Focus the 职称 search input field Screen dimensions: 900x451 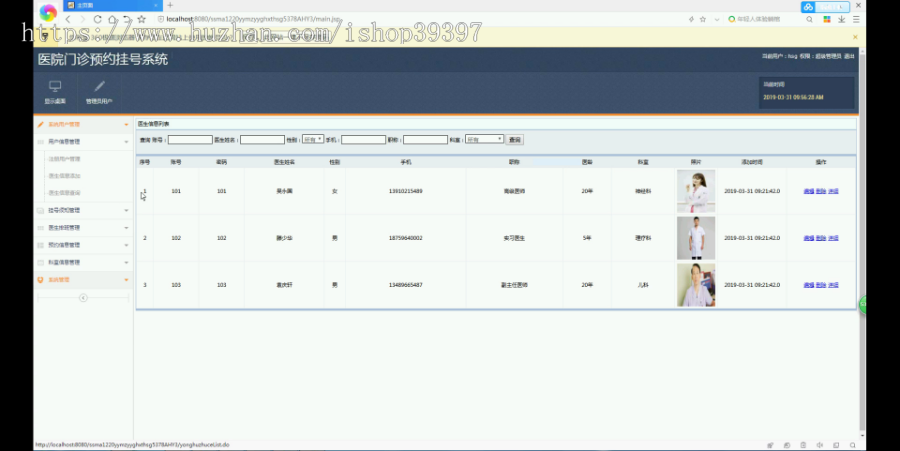click(x=425, y=139)
